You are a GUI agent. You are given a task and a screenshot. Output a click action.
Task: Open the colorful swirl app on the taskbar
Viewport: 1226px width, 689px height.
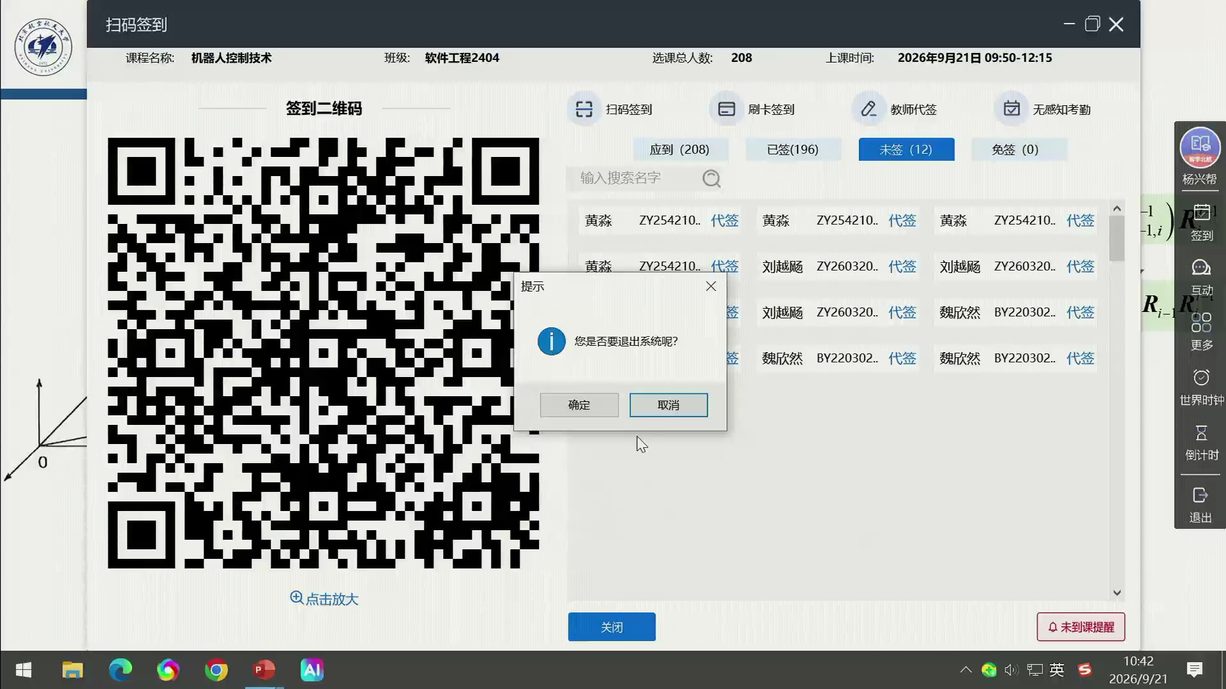[168, 670]
